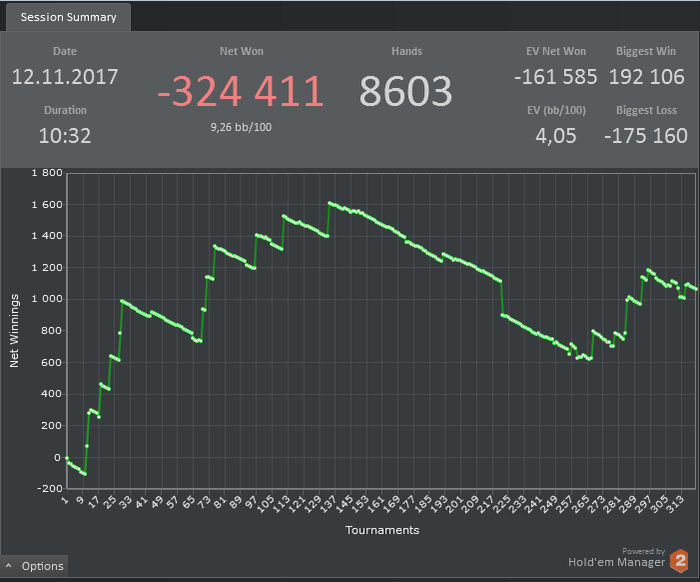
Task: Click the Date label
Action: coord(65,51)
